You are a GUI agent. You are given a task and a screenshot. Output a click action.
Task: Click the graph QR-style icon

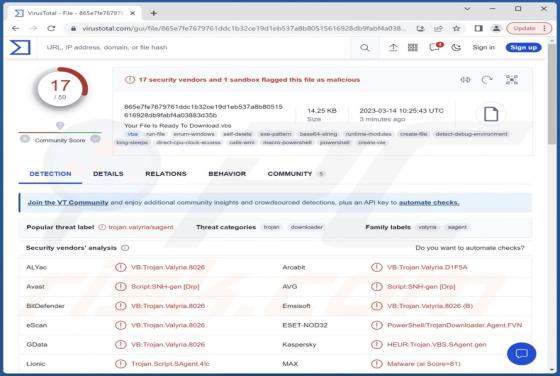tap(512, 80)
